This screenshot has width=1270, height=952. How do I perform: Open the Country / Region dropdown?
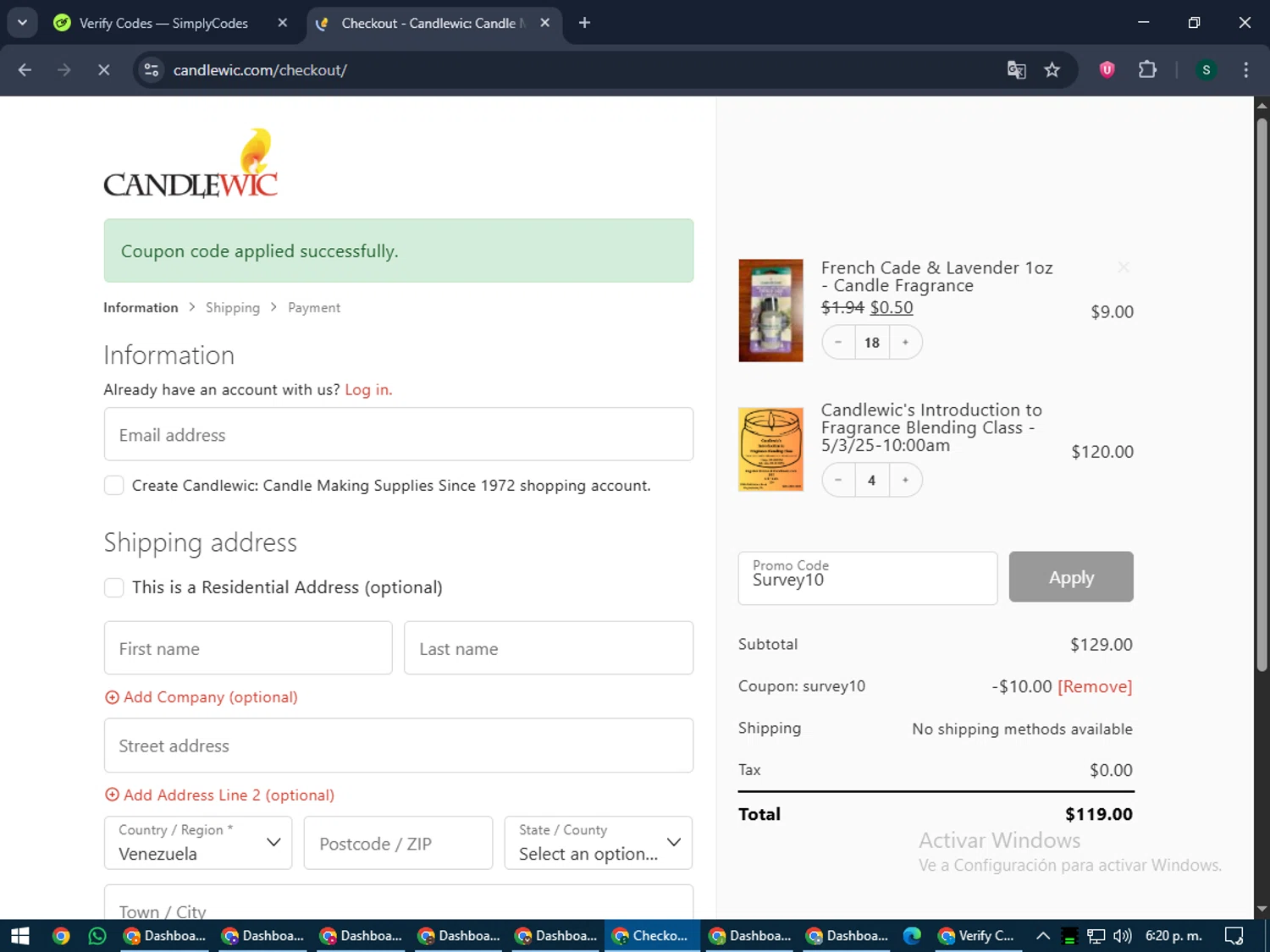[x=198, y=843]
